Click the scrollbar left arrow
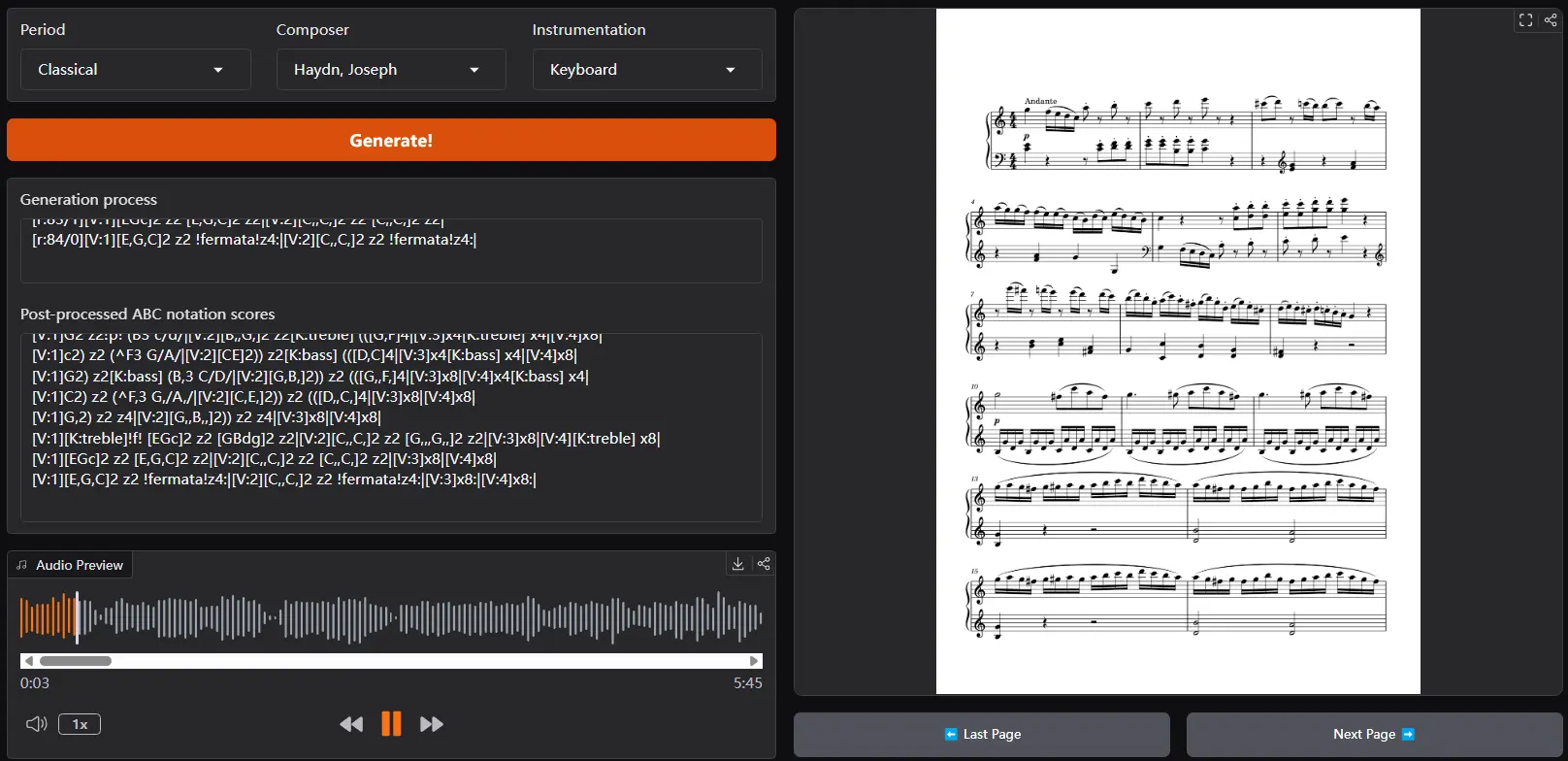This screenshot has height=761, width=1568. tap(28, 661)
